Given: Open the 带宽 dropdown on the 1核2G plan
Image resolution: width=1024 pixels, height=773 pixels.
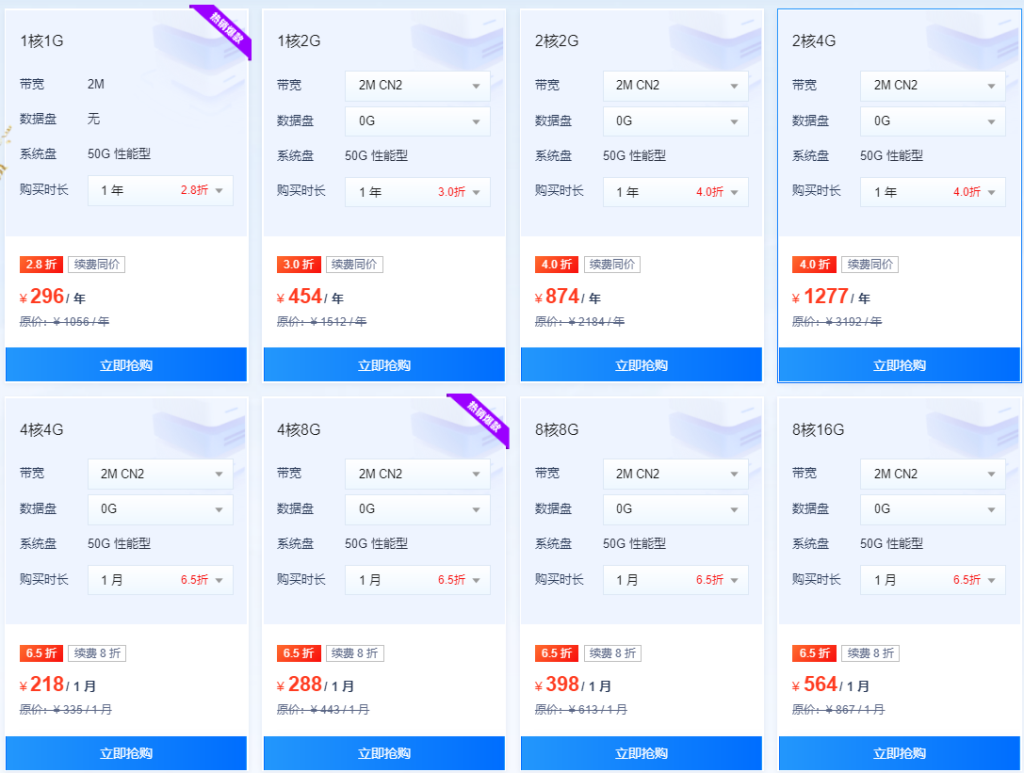Looking at the screenshot, I should click(416, 85).
